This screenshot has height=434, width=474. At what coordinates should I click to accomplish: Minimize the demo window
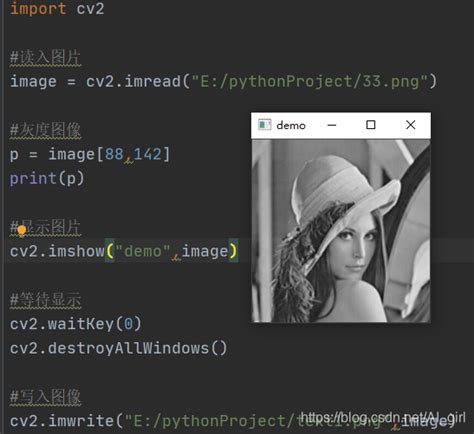332,125
